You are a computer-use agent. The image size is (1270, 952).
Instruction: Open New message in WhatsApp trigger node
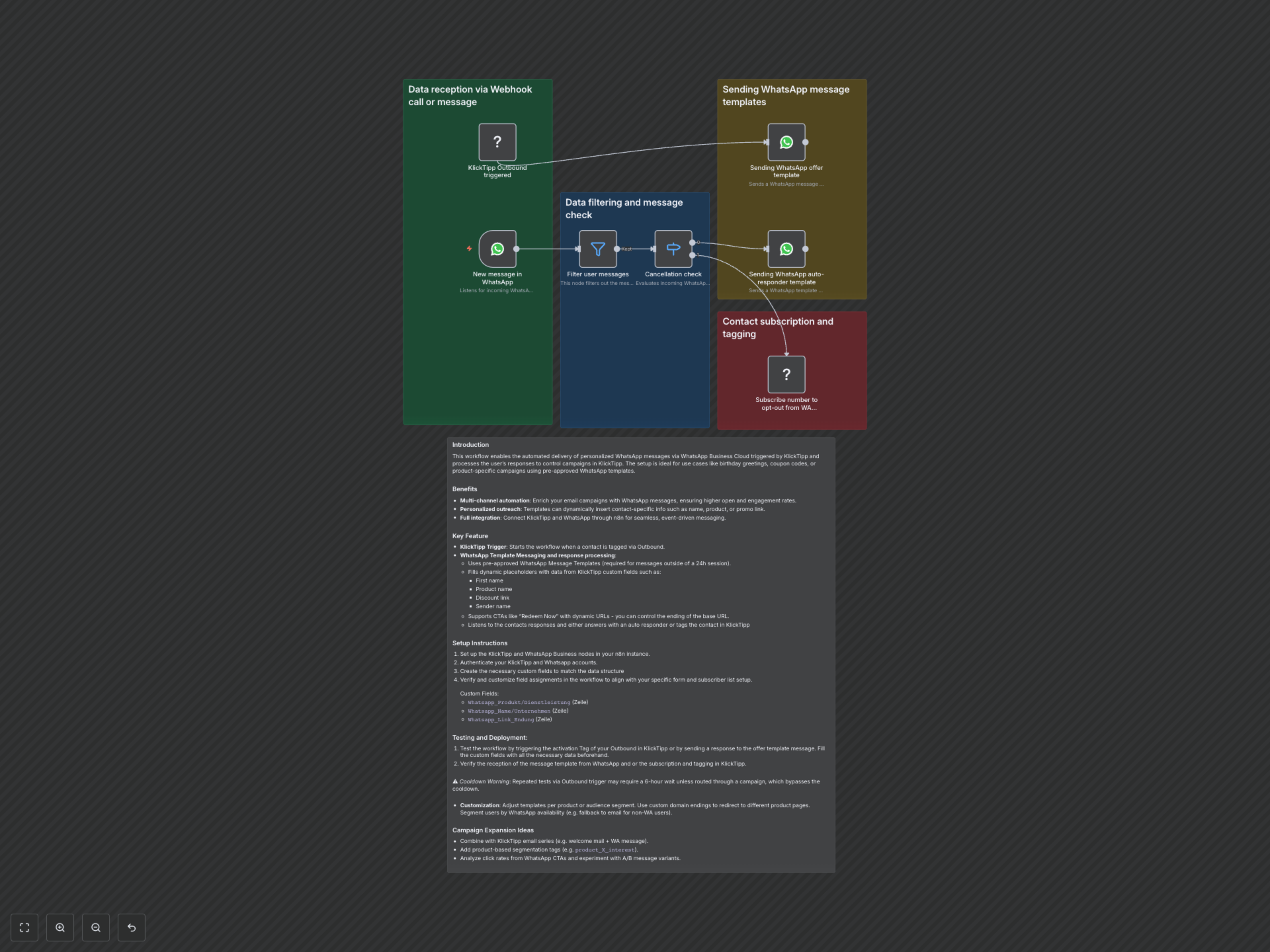click(x=497, y=249)
